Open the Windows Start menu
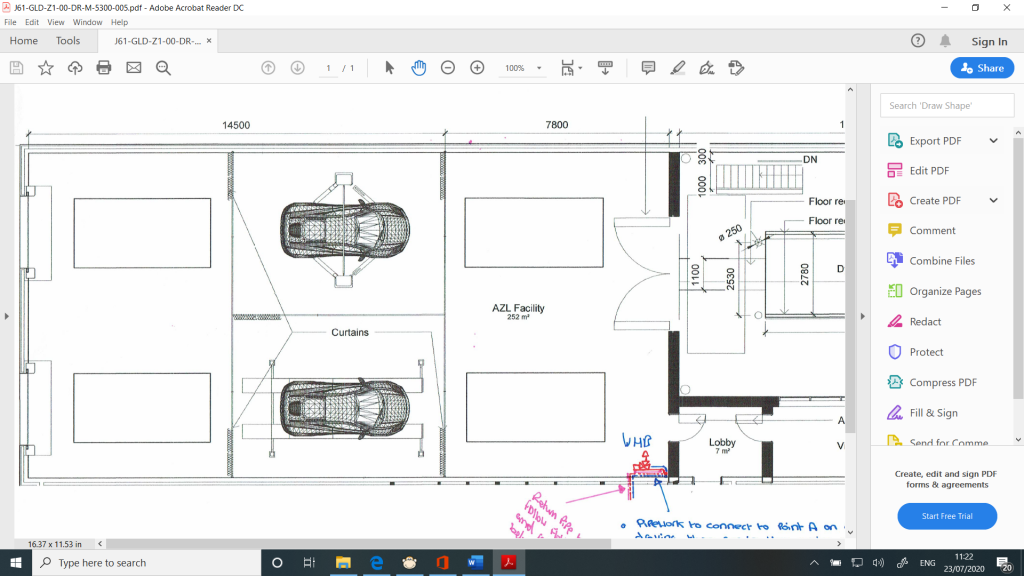Viewport: 1024px width, 576px height. [16, 562]
